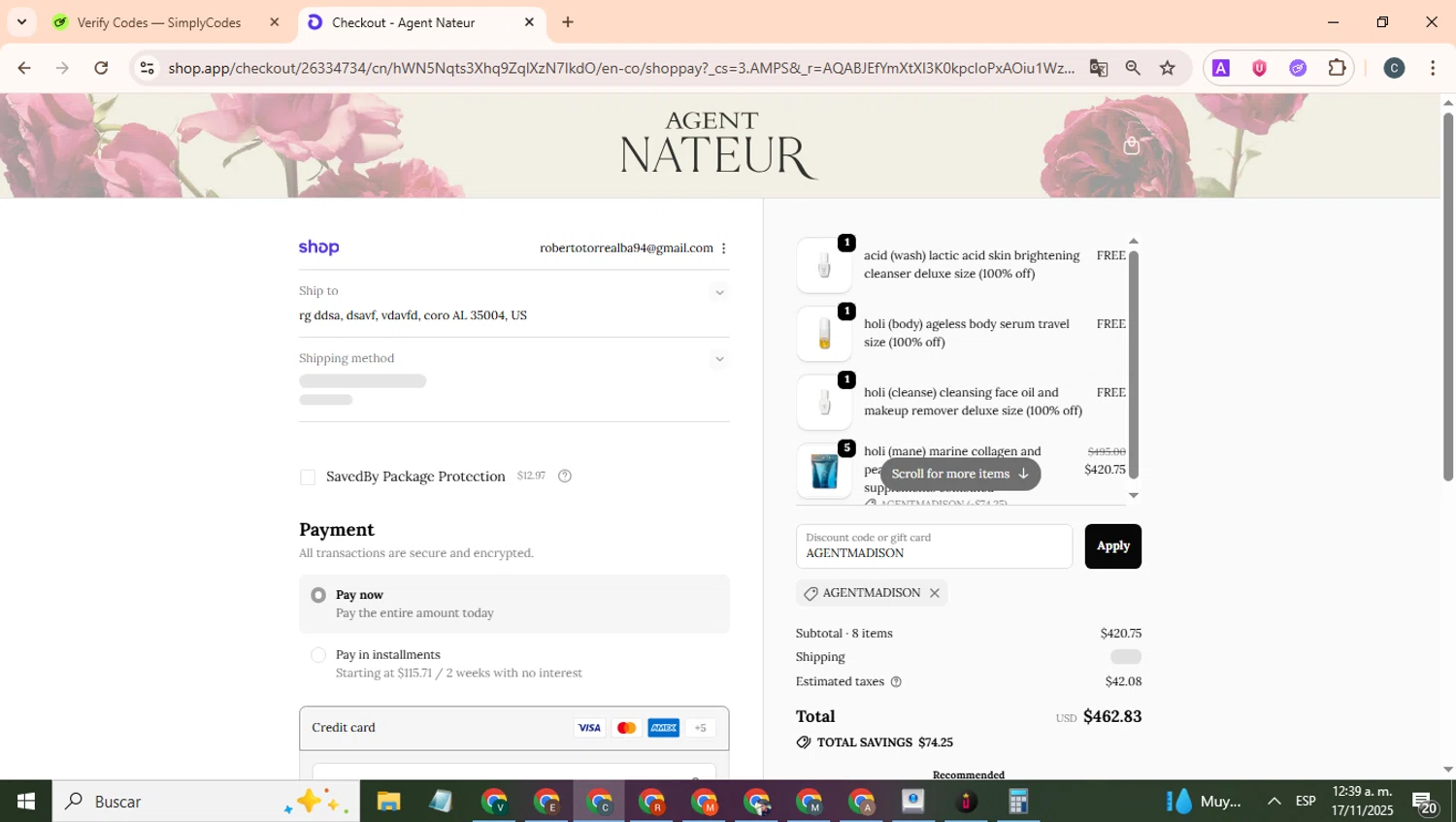Show the +5 more card types
This screenshot has width=1456, height=822.
point(700,728)
